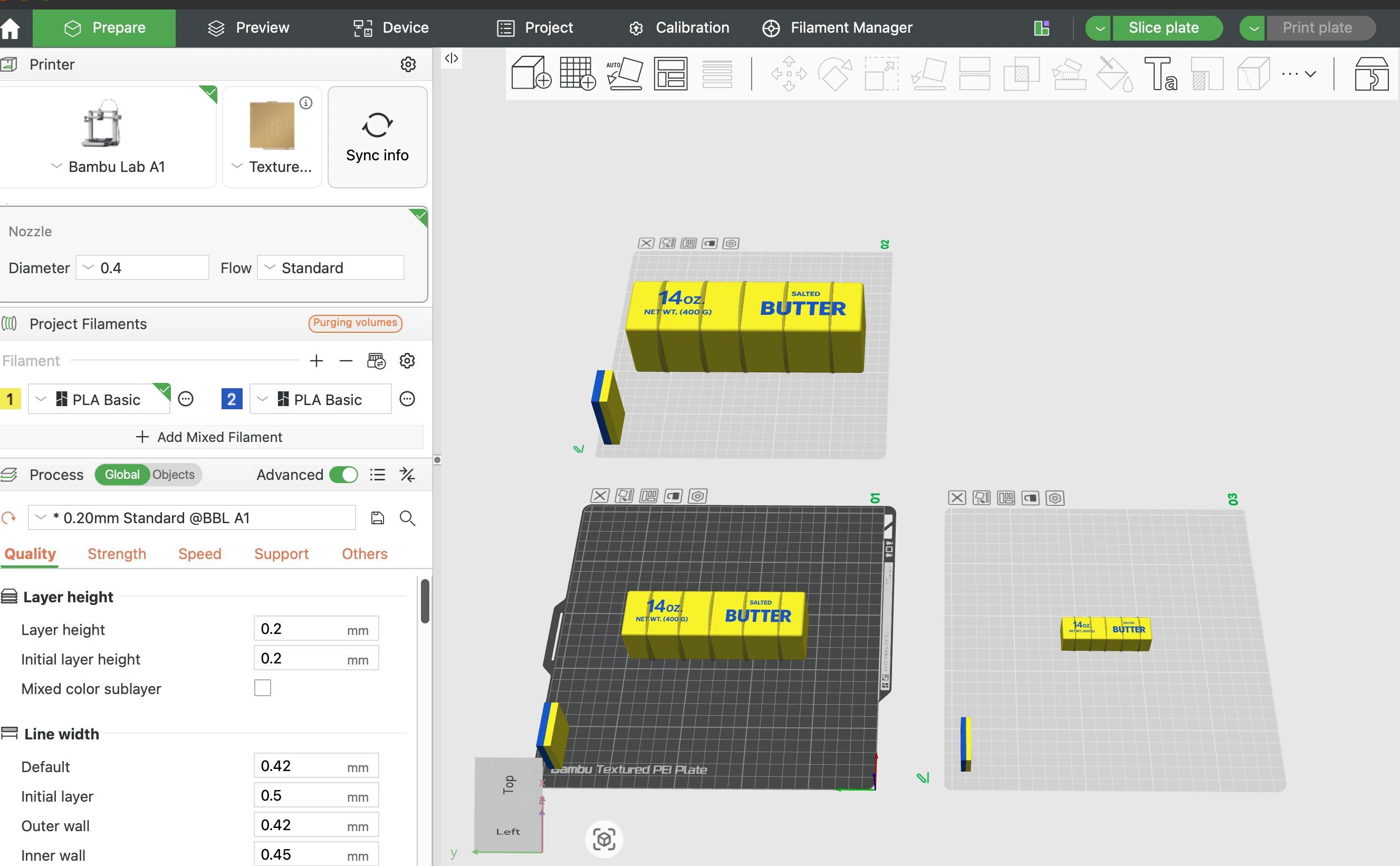Viewport: 1400px width, 866px height.
Task: Open the printer settings gear icon
Action: [408, 64]
